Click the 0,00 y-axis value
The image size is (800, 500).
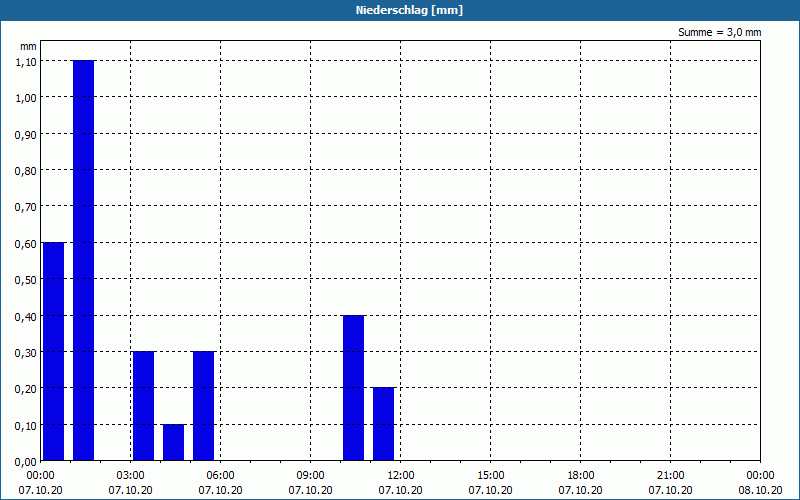tap(26, 462)
